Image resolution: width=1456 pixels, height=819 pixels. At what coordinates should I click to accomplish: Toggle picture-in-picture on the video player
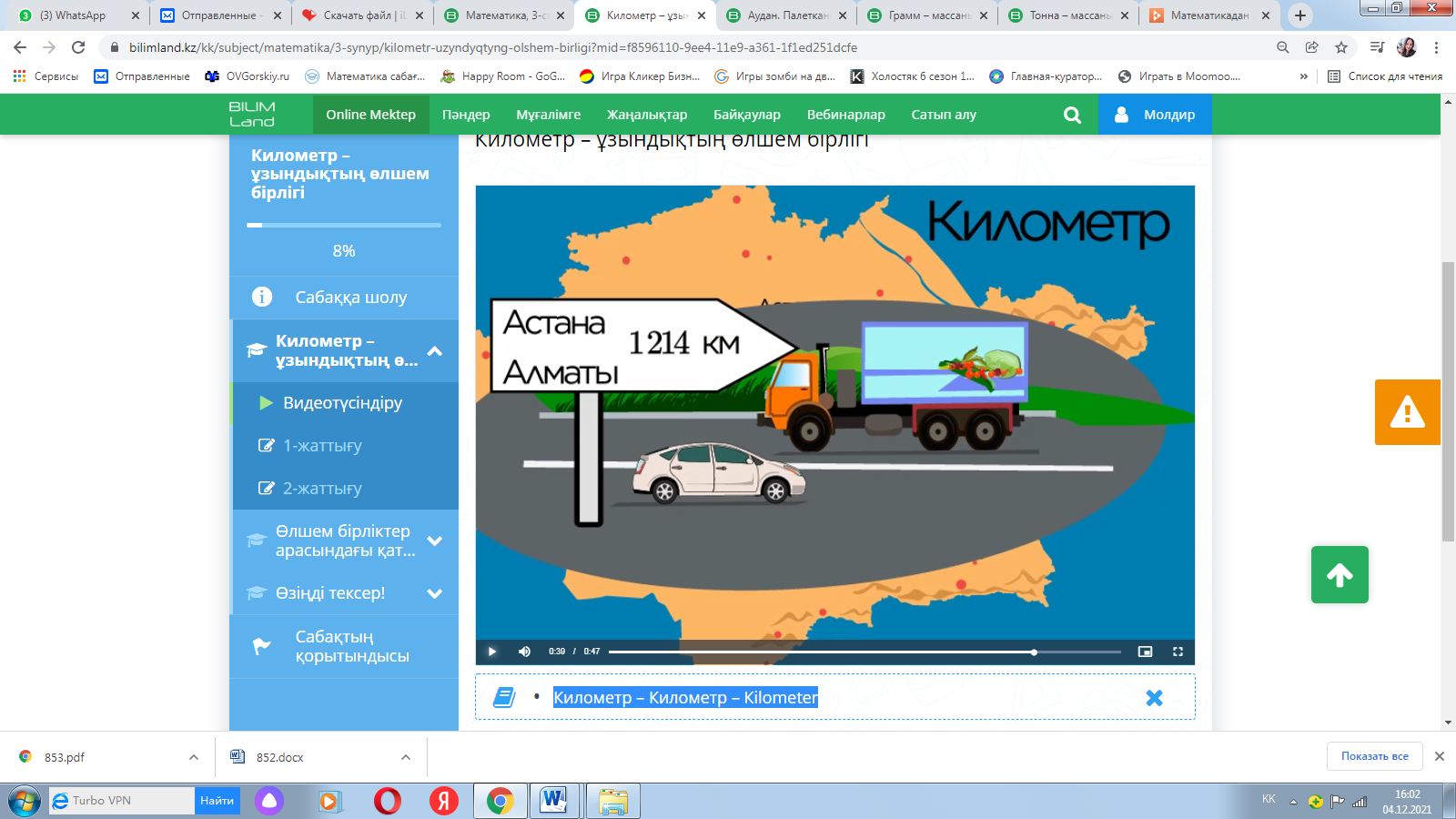[1145, 652]
